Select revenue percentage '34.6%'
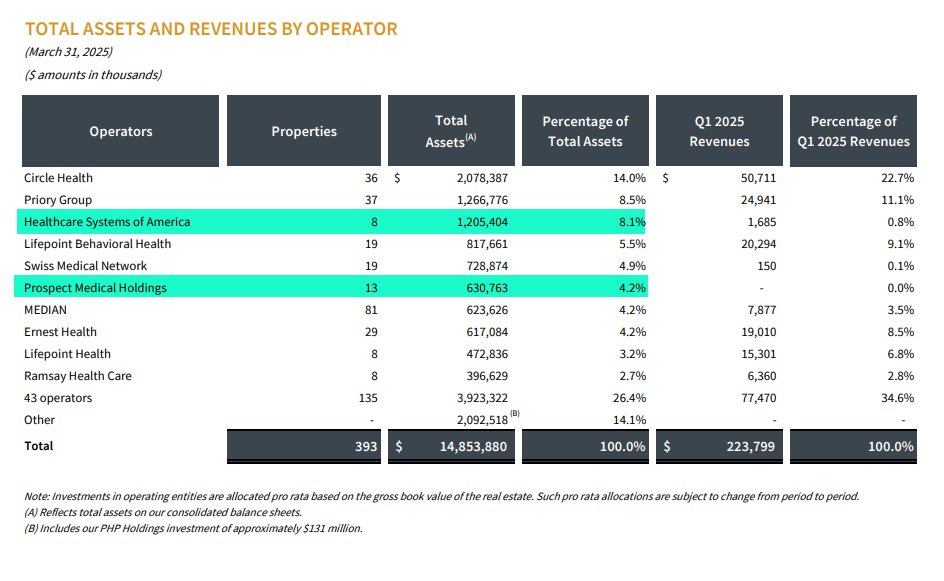Screen dimensions: 944x581 [898, 398]
